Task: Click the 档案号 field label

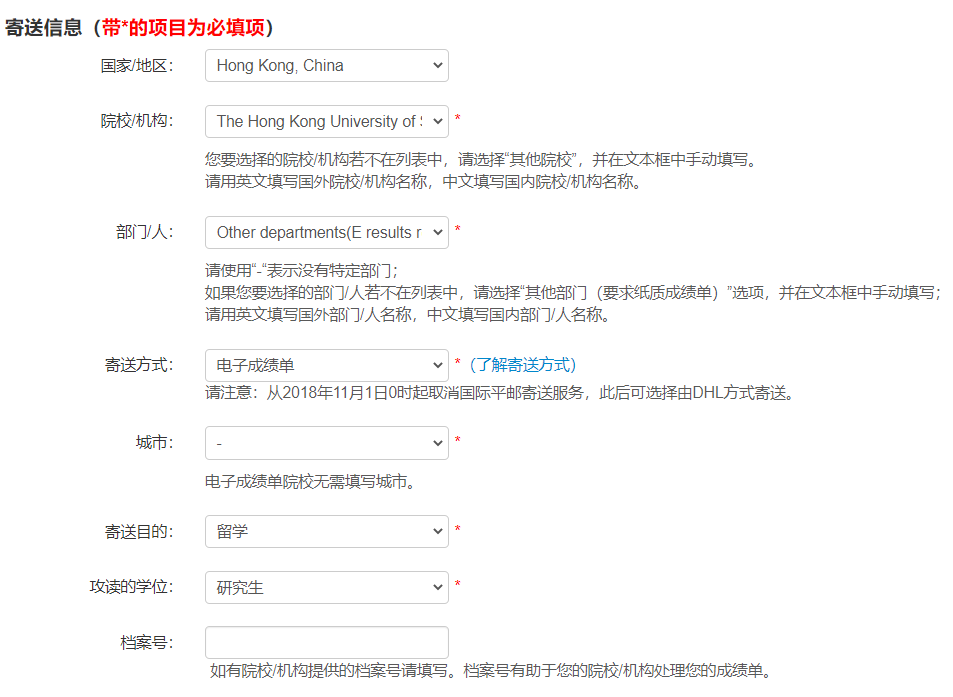Action: point(146,643)
